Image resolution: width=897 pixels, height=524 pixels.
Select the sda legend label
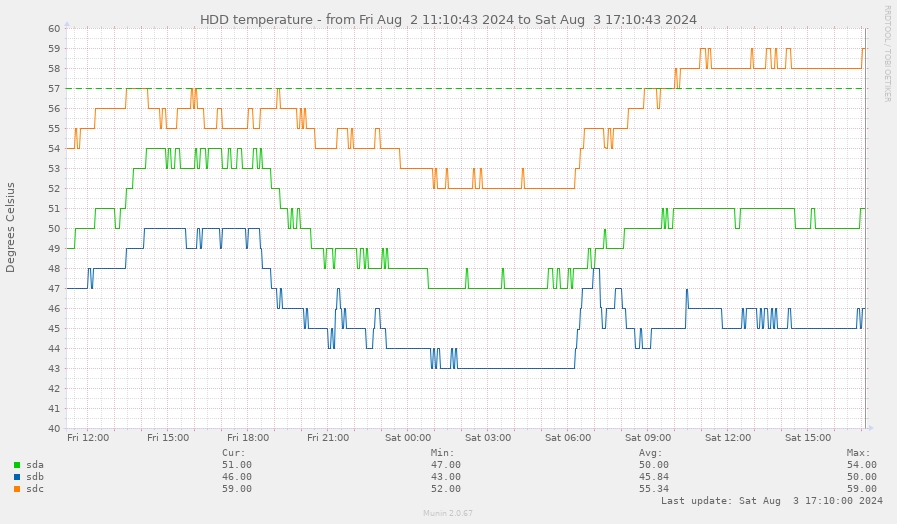coord(35,465)
